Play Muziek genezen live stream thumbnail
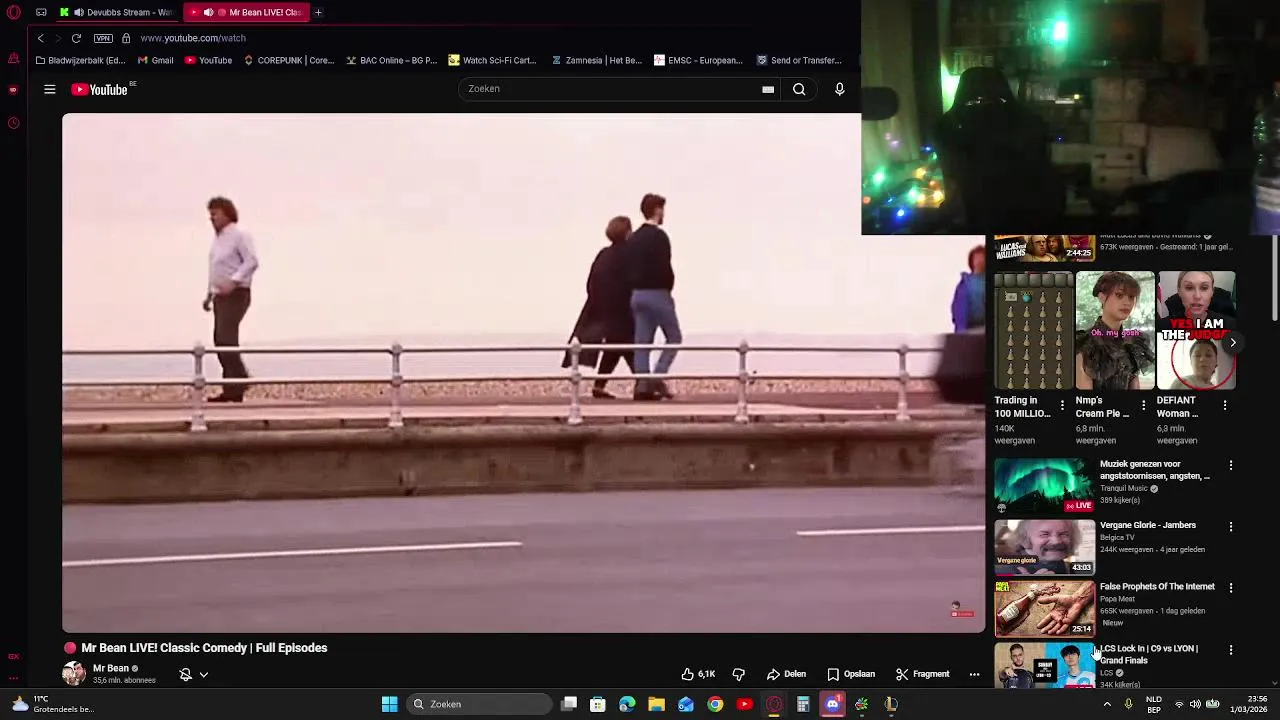Image resolution: width=1280 pixels, height=720 pixels. coord(1044,486)
